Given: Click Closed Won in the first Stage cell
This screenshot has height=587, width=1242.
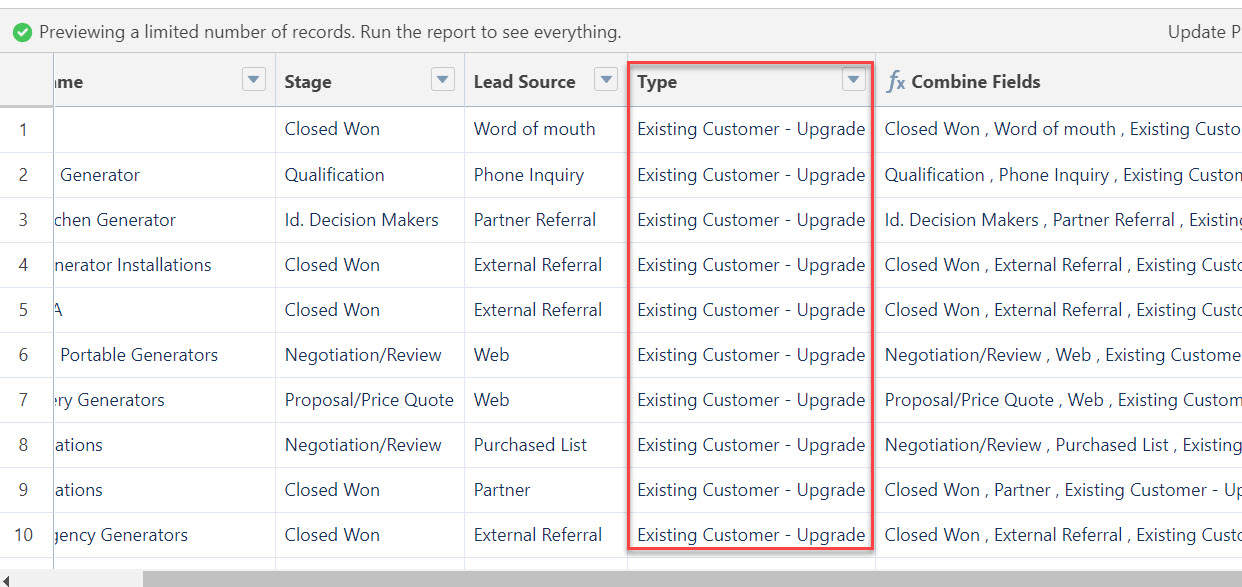Looking at the screenshot, I should (332, 129).
